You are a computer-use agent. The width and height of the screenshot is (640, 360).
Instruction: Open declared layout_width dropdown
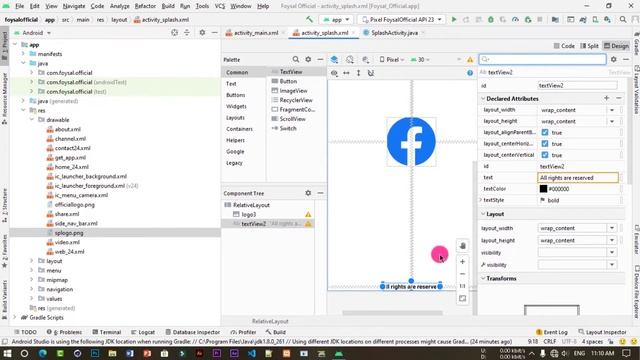[612, 110]
